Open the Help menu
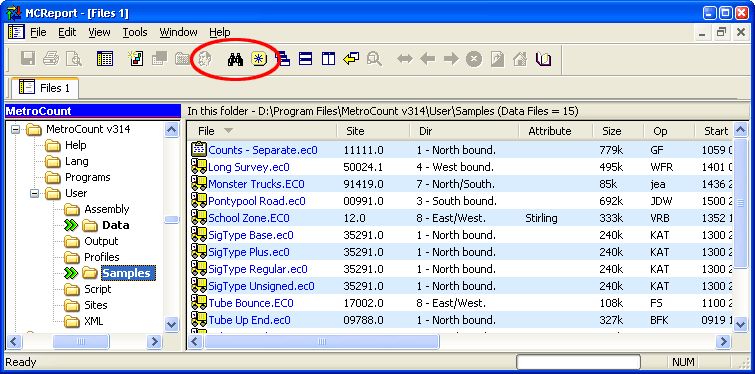 point(220,32)
